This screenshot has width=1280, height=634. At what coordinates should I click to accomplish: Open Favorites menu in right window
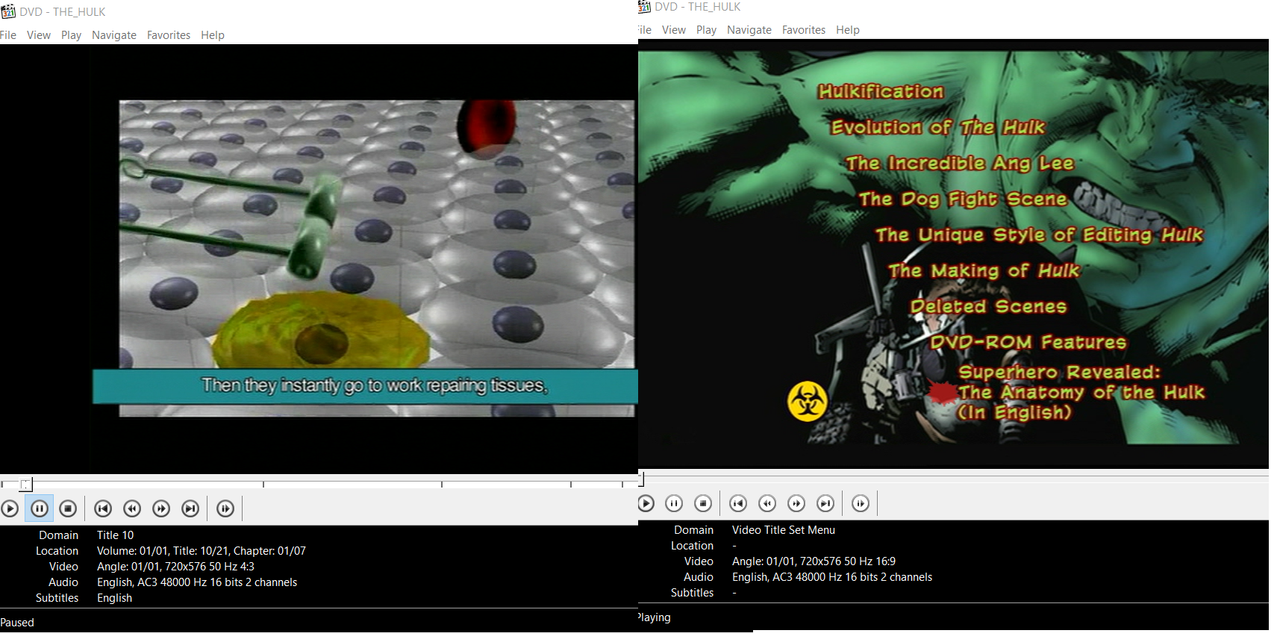804,30
